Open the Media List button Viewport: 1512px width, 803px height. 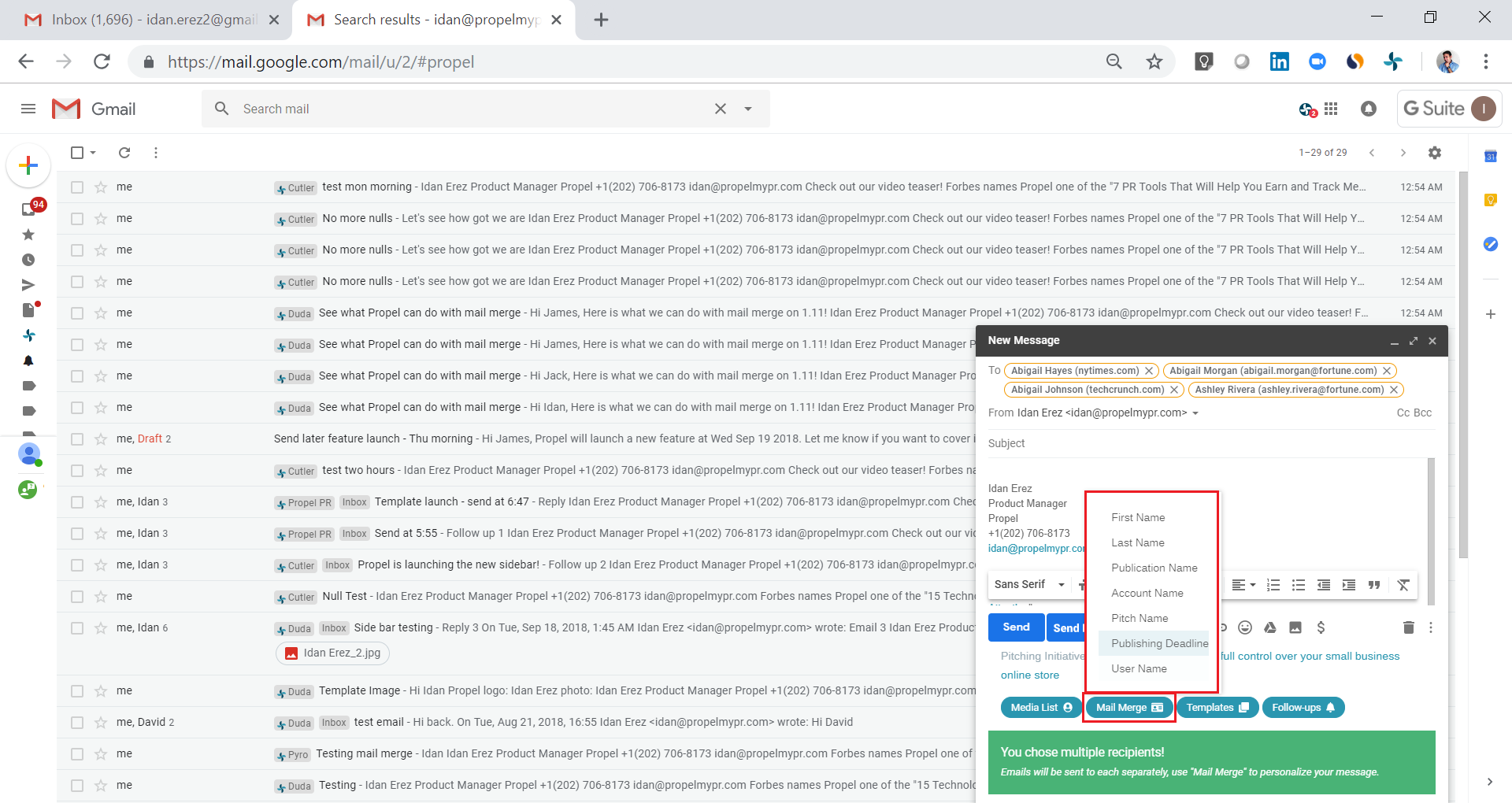click(1041, 708)
